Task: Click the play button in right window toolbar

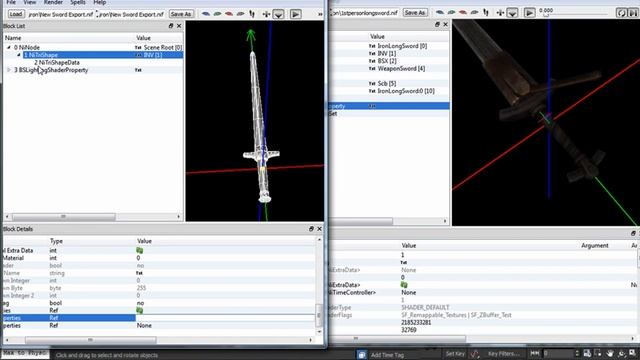Action: click(x=530, y=13)
